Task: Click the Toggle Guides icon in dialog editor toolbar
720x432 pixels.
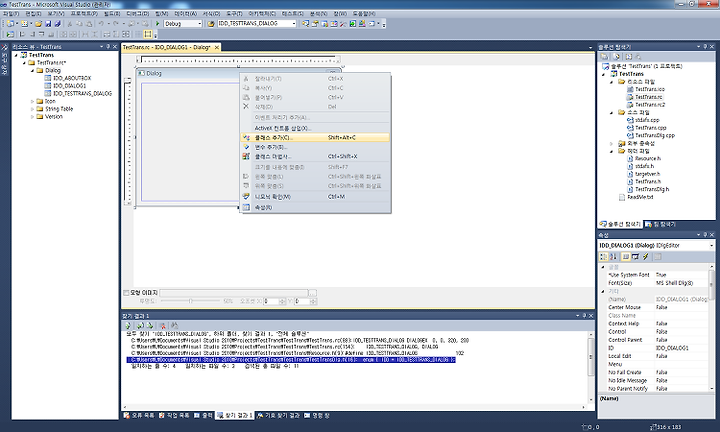Action: point(148,34)
